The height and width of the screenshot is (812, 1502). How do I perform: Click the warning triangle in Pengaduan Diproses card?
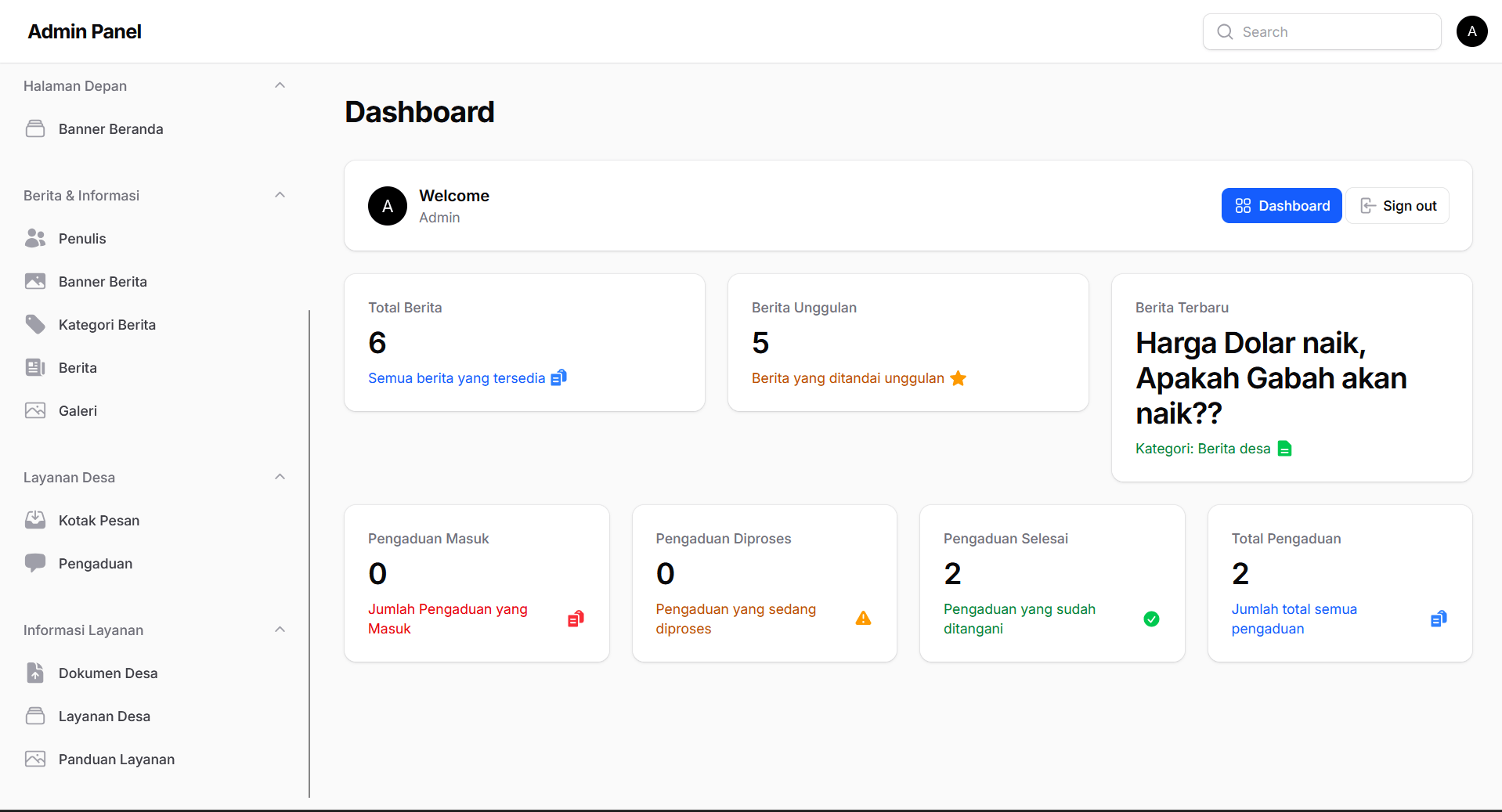point(864,619)
